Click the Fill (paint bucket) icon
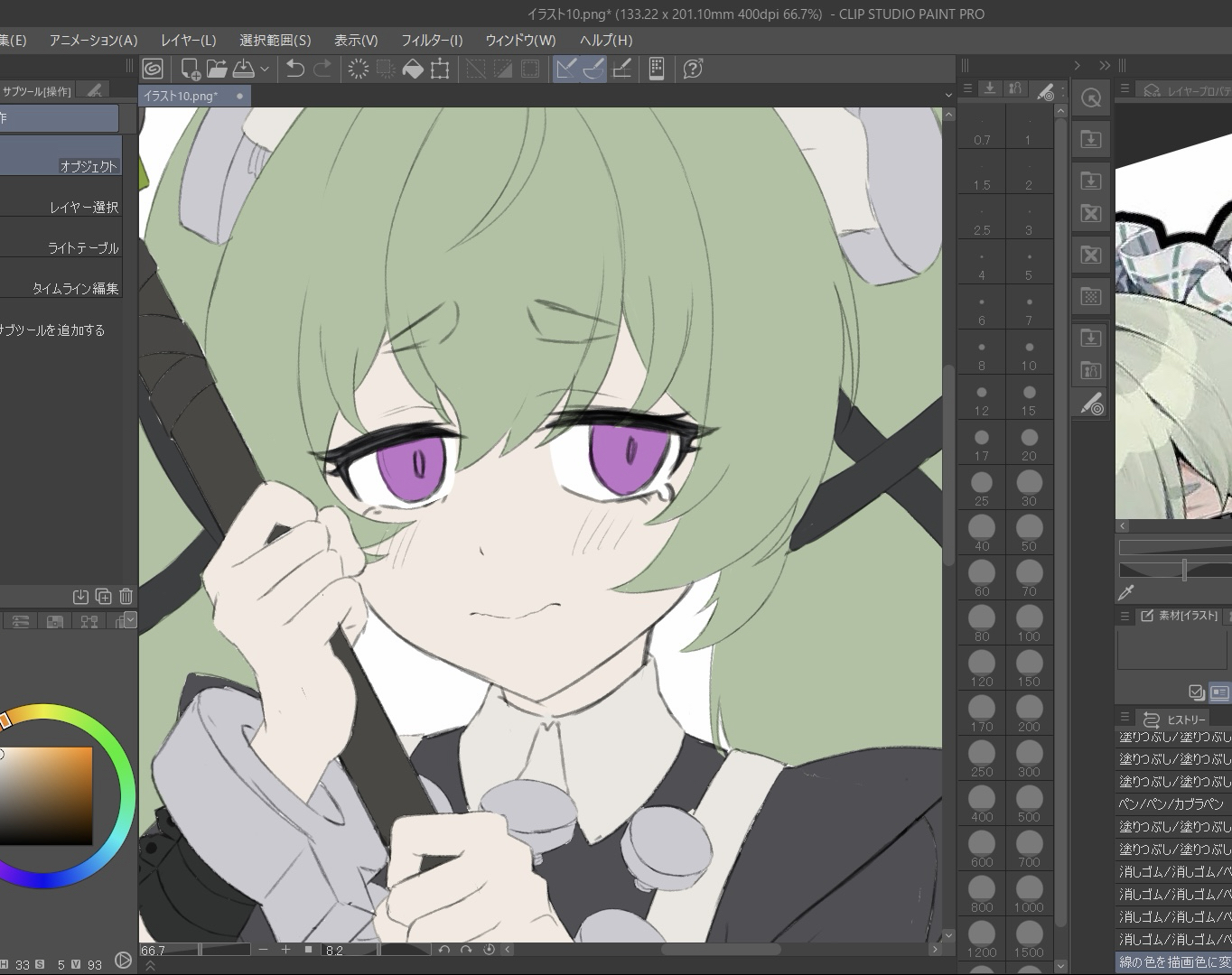Viewport: 1232px width, 975px height. click(413, 69)
